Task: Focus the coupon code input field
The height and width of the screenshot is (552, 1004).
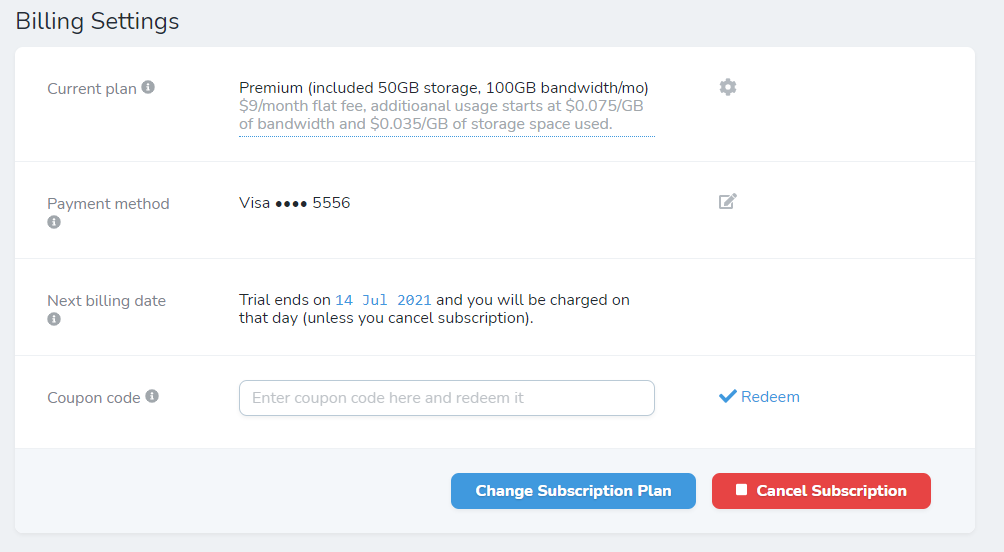Action: (x=447, y=398)
